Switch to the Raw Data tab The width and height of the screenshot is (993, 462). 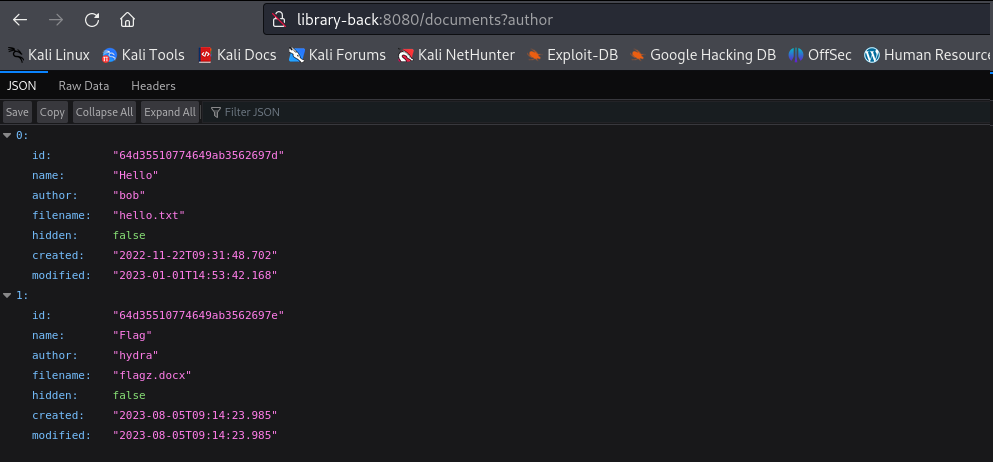point(84,85)
